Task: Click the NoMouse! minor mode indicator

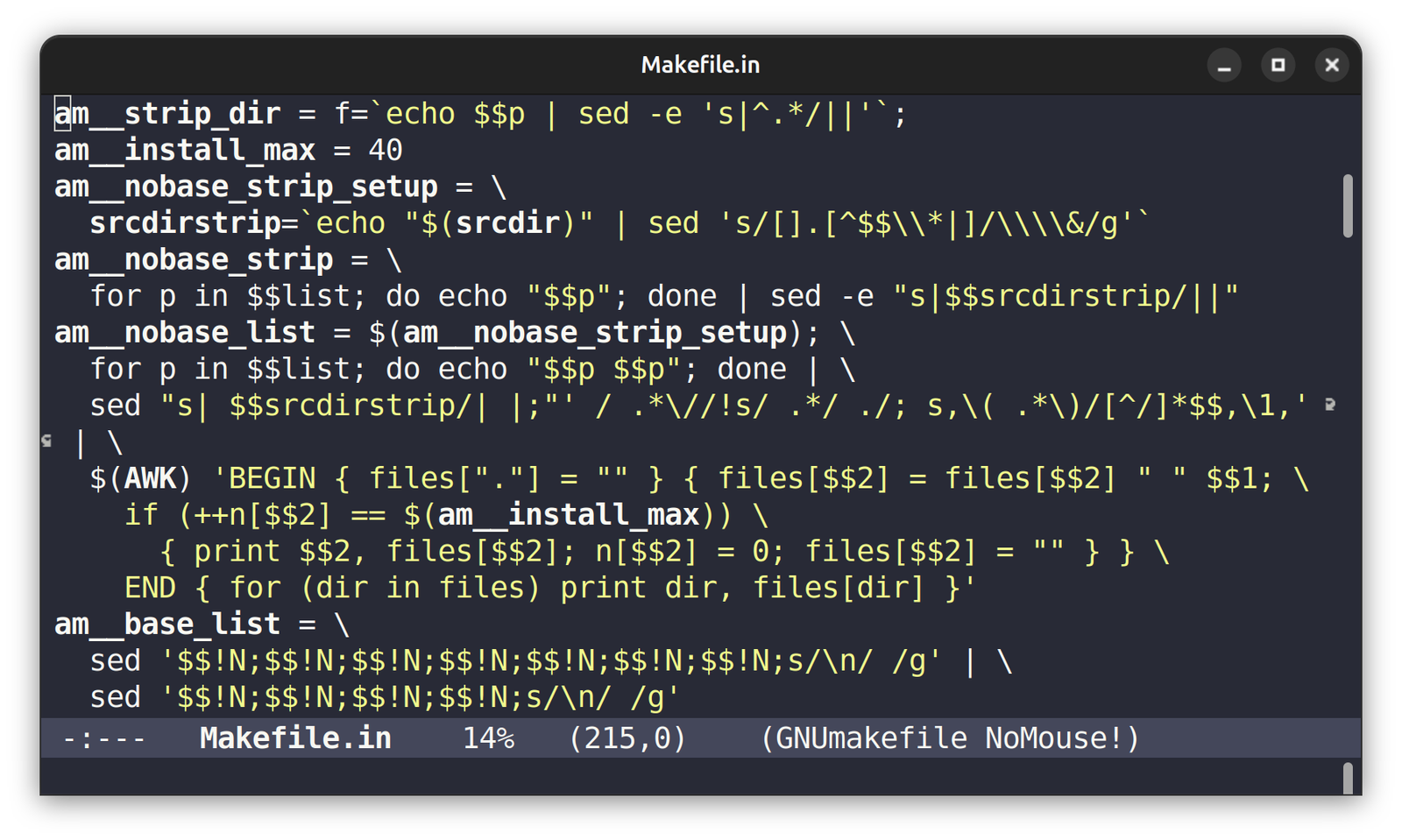Action: tap(1055, 738)
